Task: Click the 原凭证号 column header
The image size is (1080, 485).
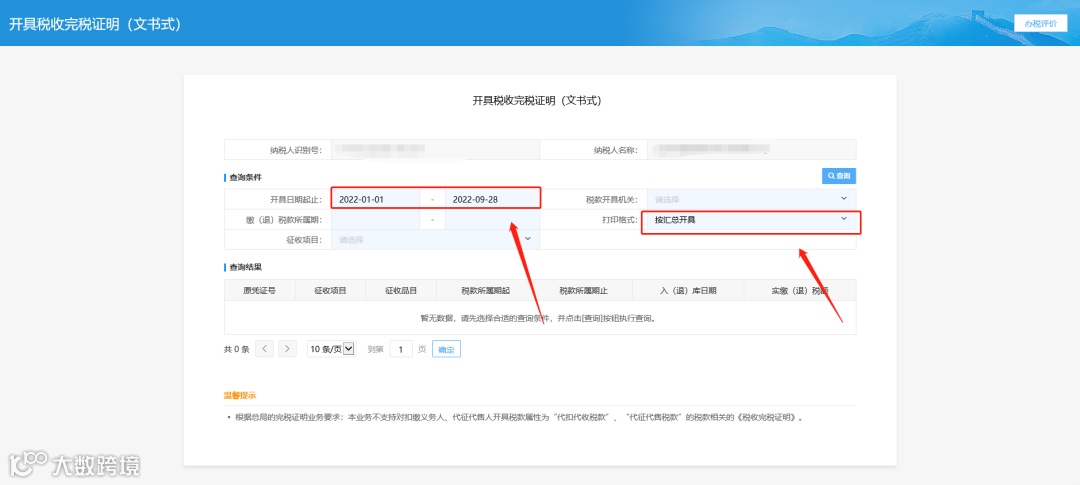Action: [260, 290]
